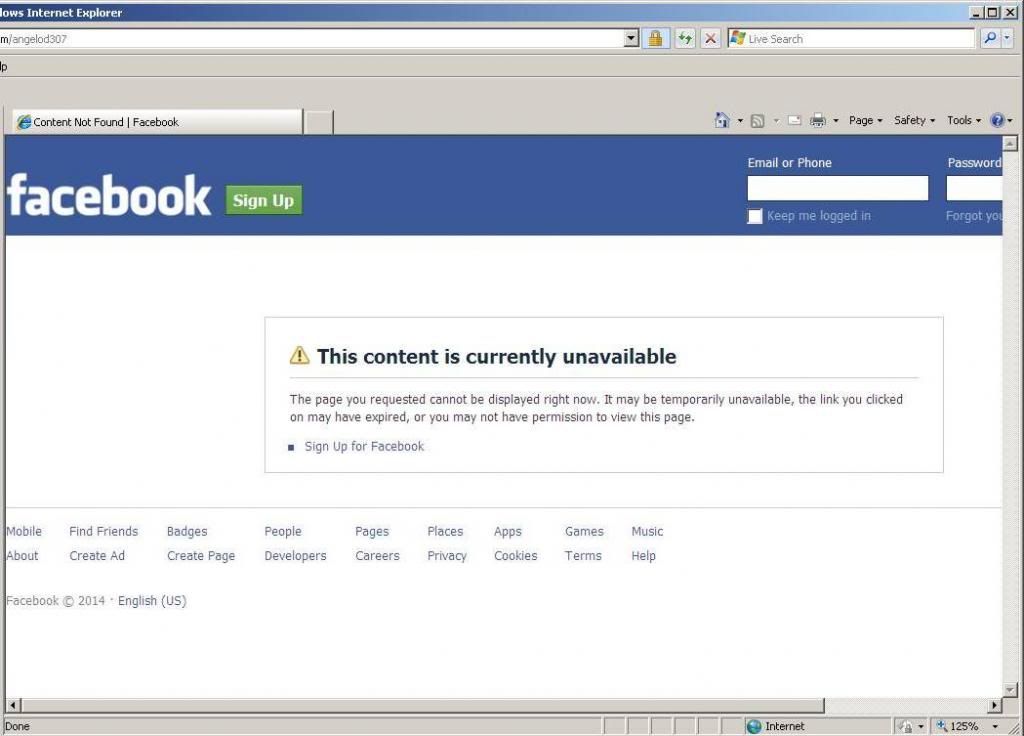This screenshot has height=736, width=1024.
Task: Click the Feeds RSS icon
Action: click(758, 121)
